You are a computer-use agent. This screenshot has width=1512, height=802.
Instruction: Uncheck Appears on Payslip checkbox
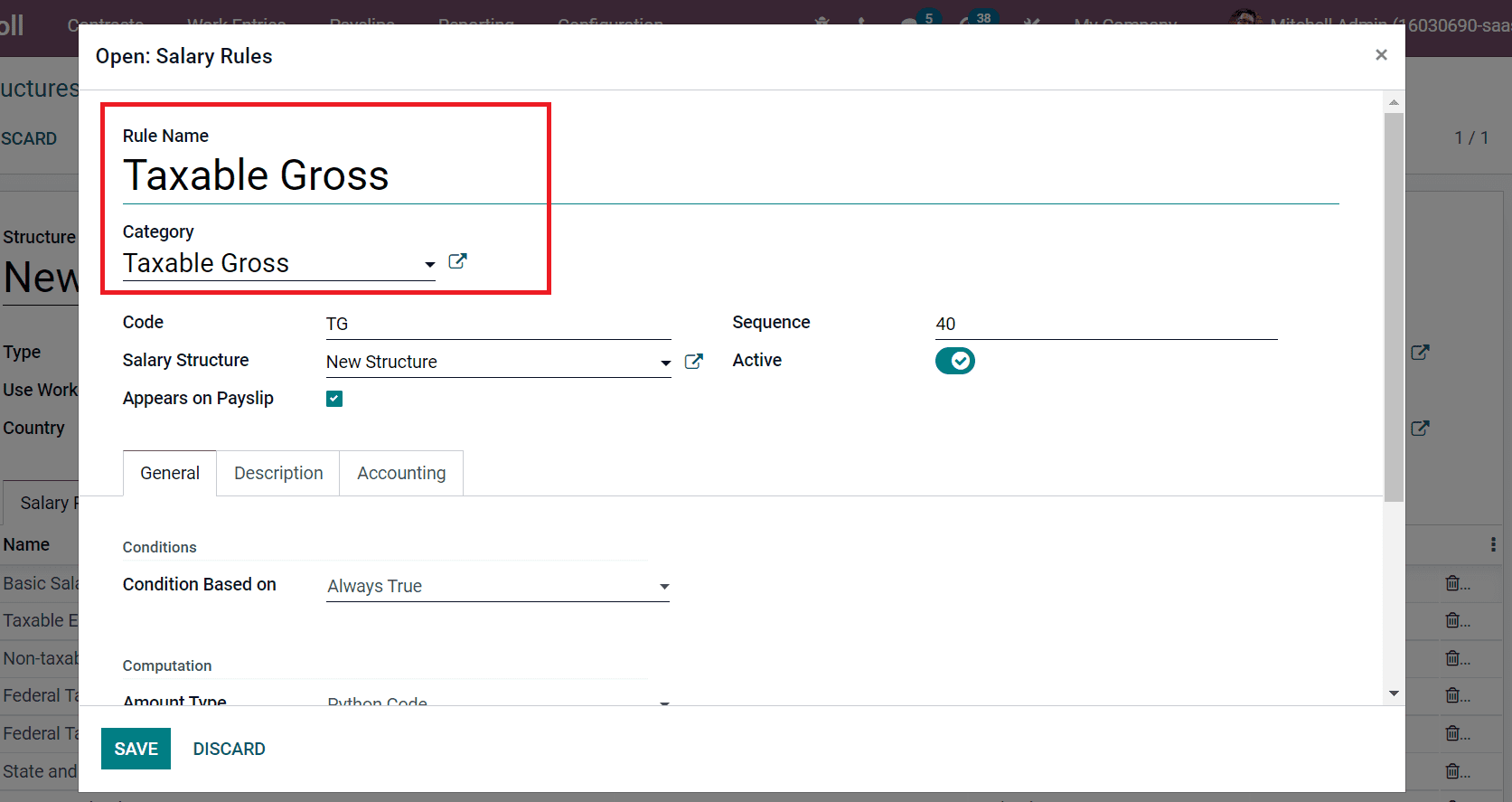pyautogui.click(x=334, y=399)
